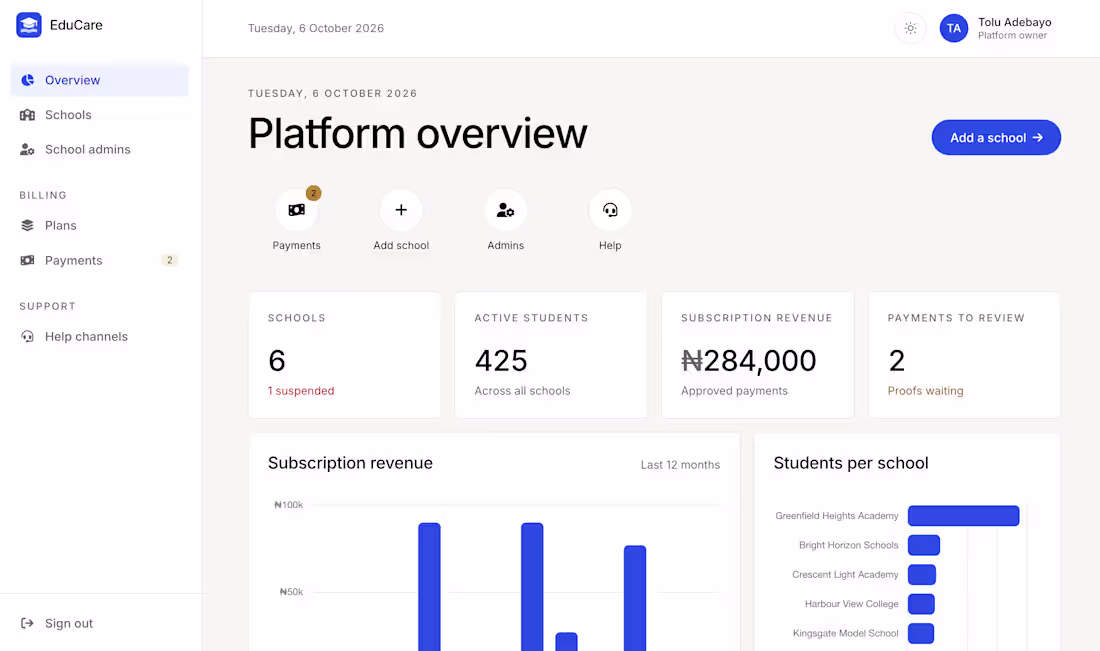The width and height of the screenshot is (1100, 651).
Task: Click the 'Proofs waiting' text
Action: click(x=925, y=391)
